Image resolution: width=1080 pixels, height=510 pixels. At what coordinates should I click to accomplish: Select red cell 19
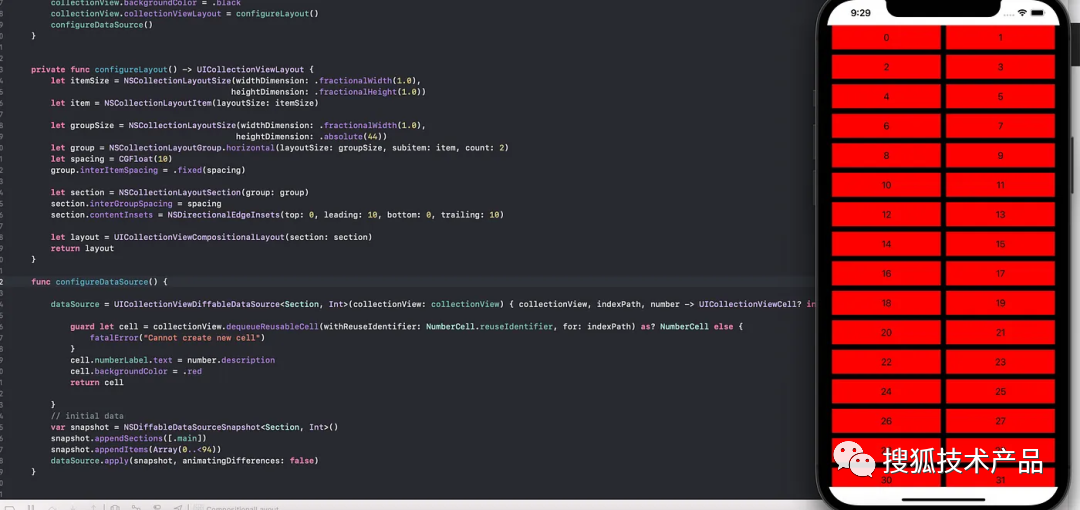pyautogui.click(x=1000, y=303)
